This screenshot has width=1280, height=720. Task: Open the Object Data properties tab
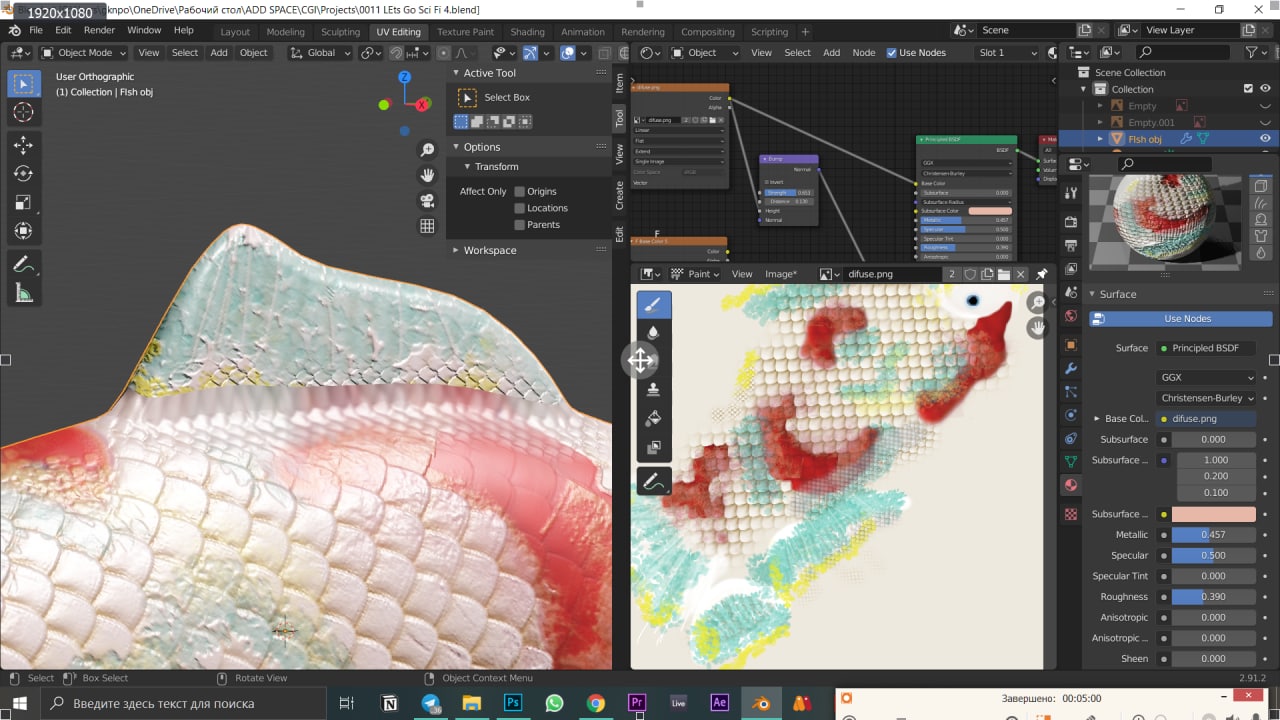pos(1071,462)
